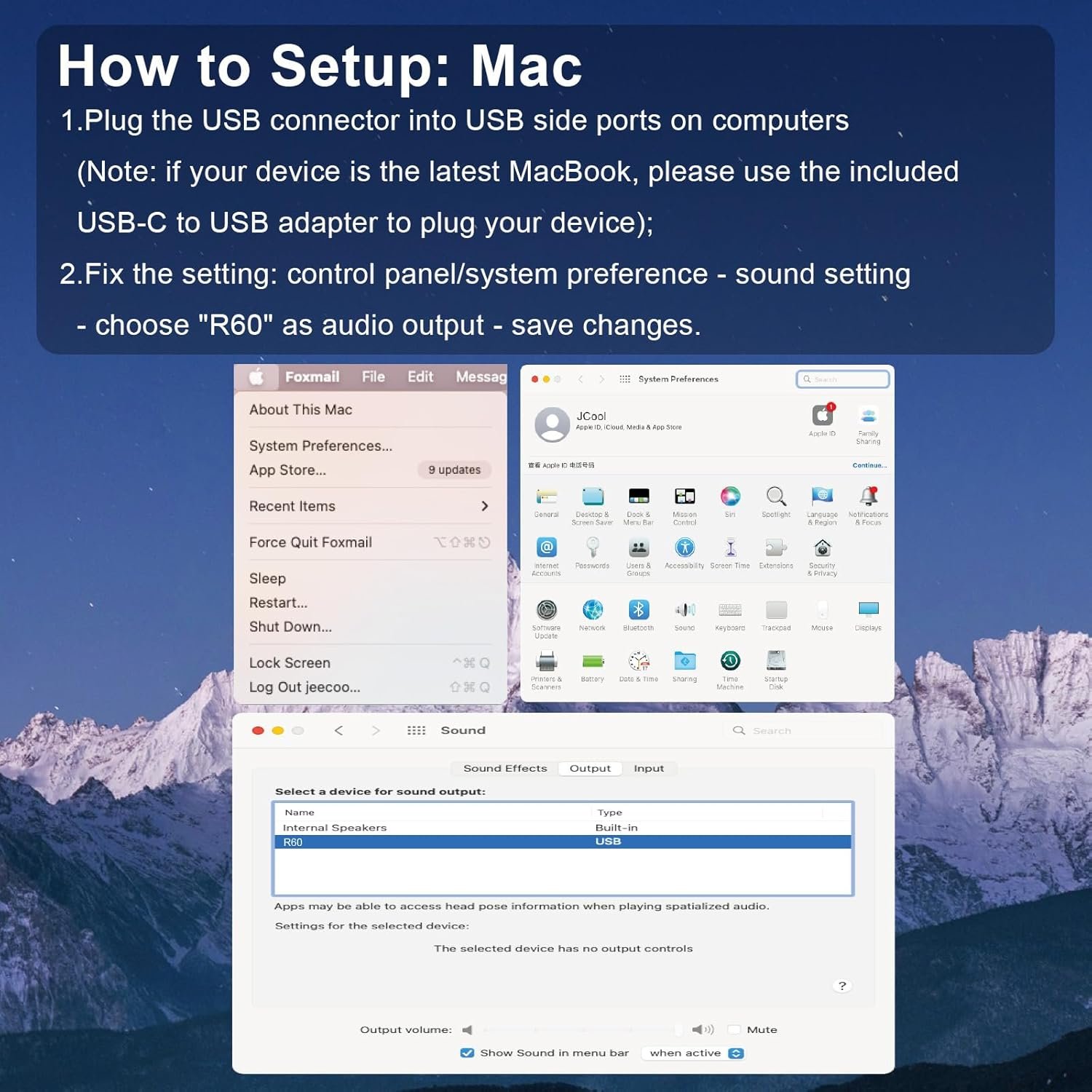The image size is (1092, 1092).
Task: Open the 'when active' dropdown
Action: 695,1053
